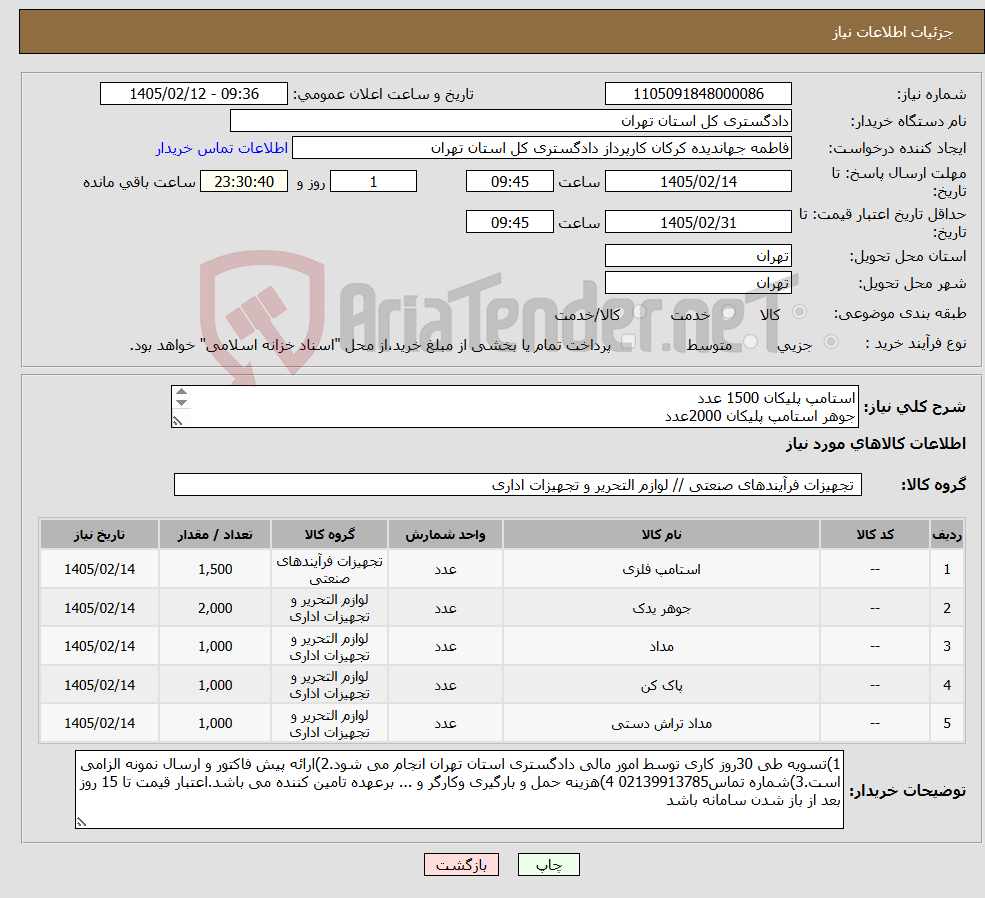The width and height of the screenshot is (985, 898).
Task: Click response deadline time 09:45 field
Action: 509,181
